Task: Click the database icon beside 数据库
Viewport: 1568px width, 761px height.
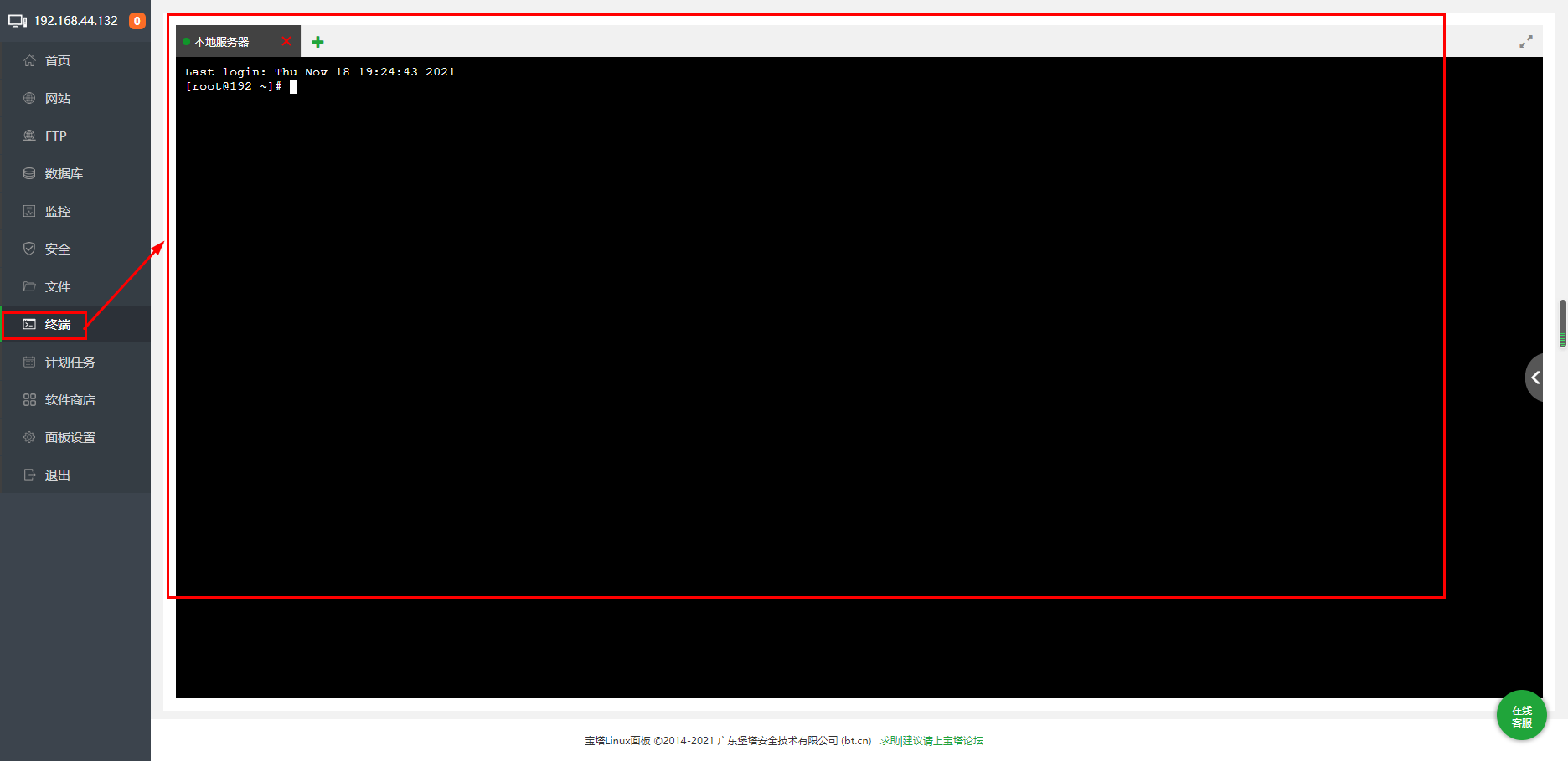Action: pos(29,173)
